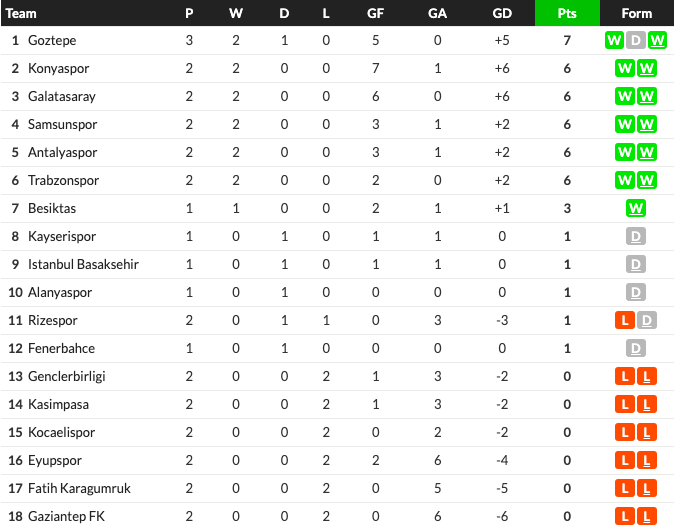Click the GF column header
Viewport: 674px width, 529px height.
coord(375,13)
